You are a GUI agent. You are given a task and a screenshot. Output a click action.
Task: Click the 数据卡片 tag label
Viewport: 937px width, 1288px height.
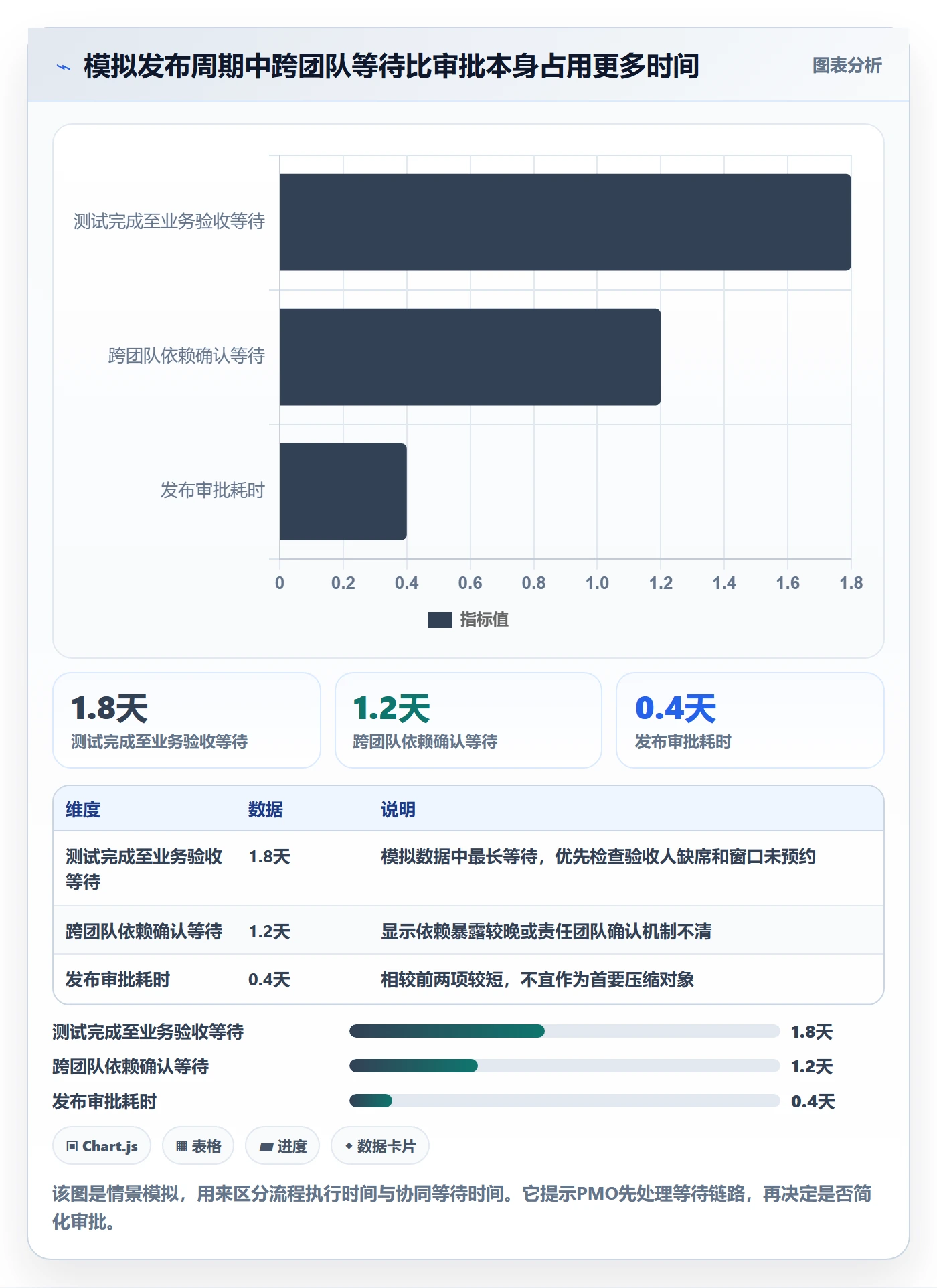(x=386, y=1147)
